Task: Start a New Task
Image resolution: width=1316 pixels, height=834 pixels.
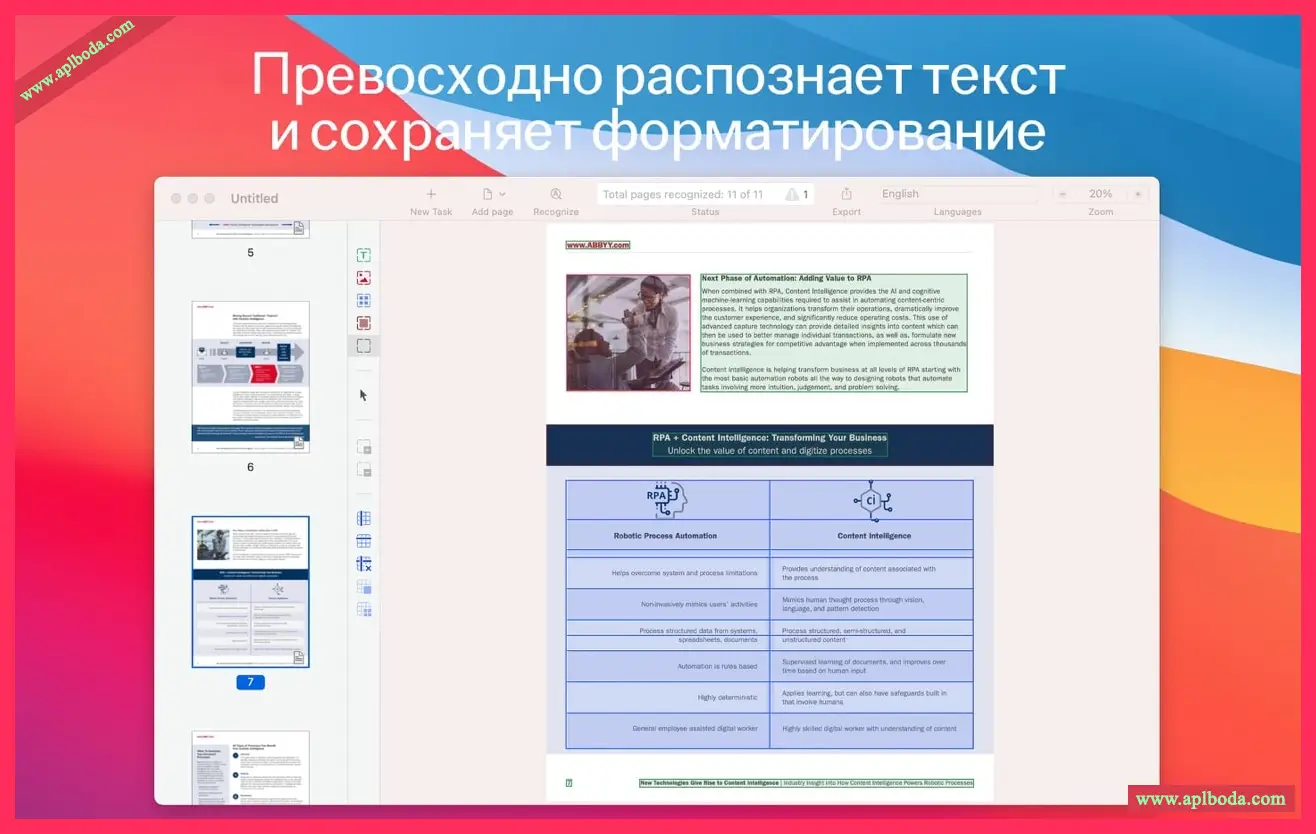Action: tap(430, 192)
